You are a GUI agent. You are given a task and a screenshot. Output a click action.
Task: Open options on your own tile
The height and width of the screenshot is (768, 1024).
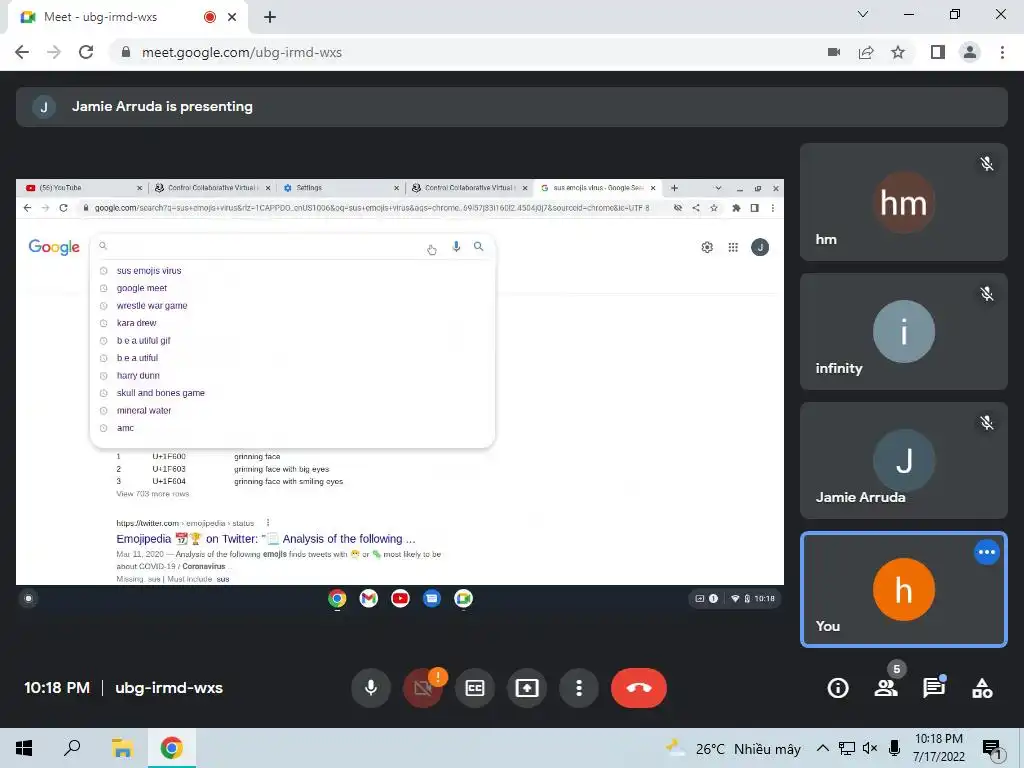click(987, 552)
